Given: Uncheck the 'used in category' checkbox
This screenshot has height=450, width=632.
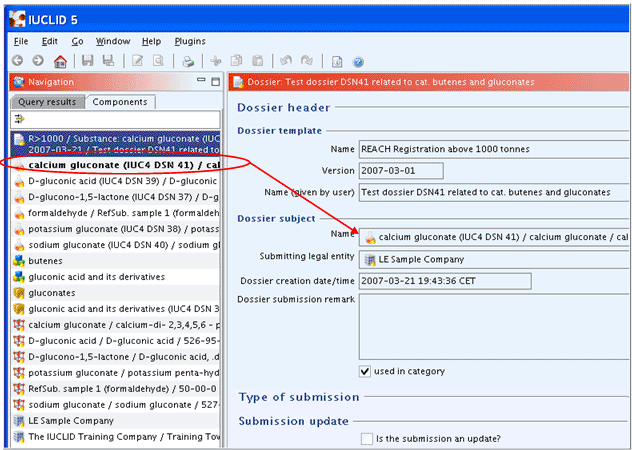Looking at the screenshot, I should (x=365, y=371).
